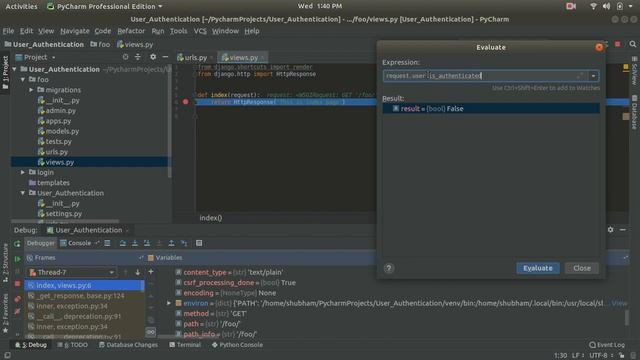Open the Event Log

click(x=607, y=345)
